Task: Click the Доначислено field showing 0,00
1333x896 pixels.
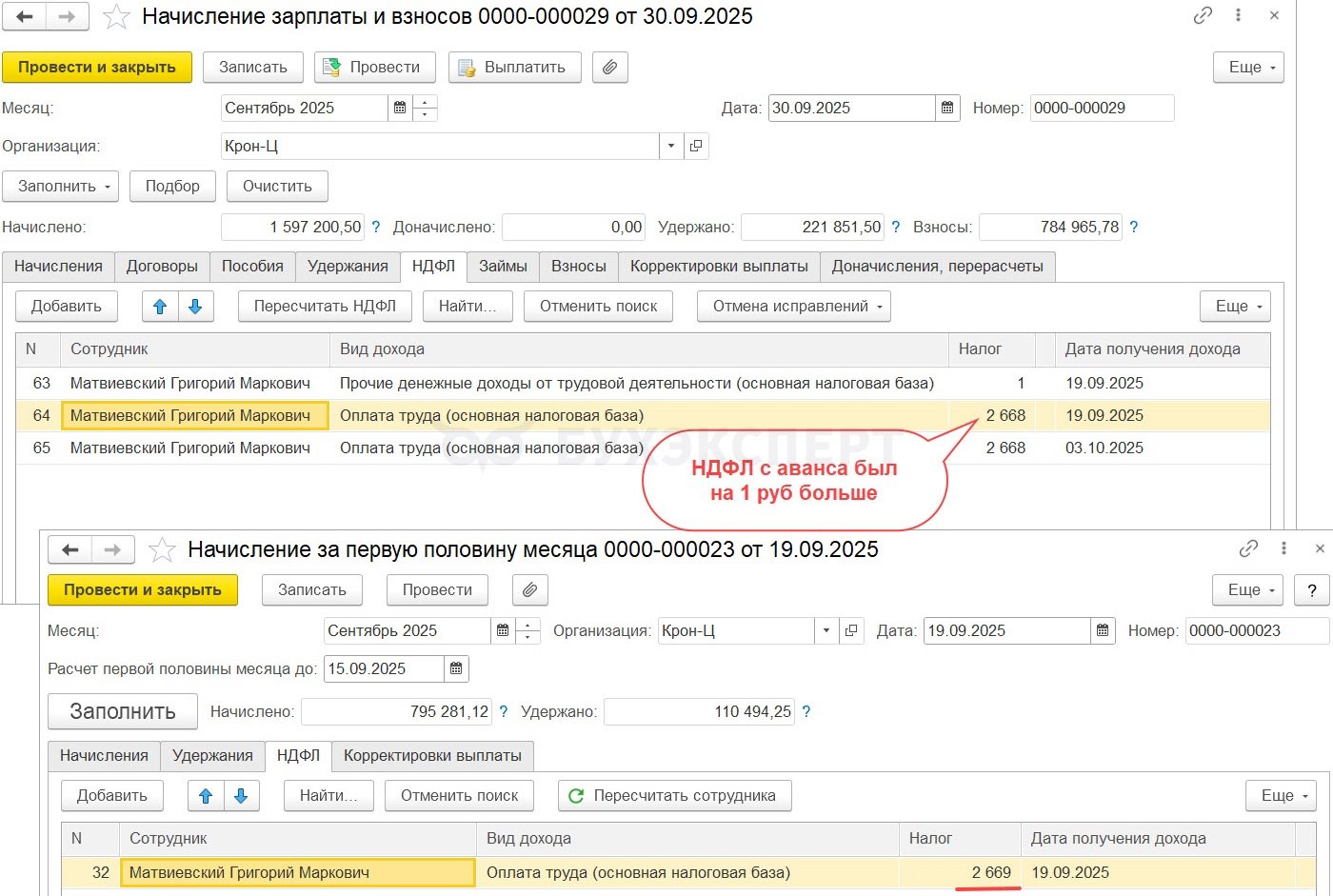Action: [573, 227]
